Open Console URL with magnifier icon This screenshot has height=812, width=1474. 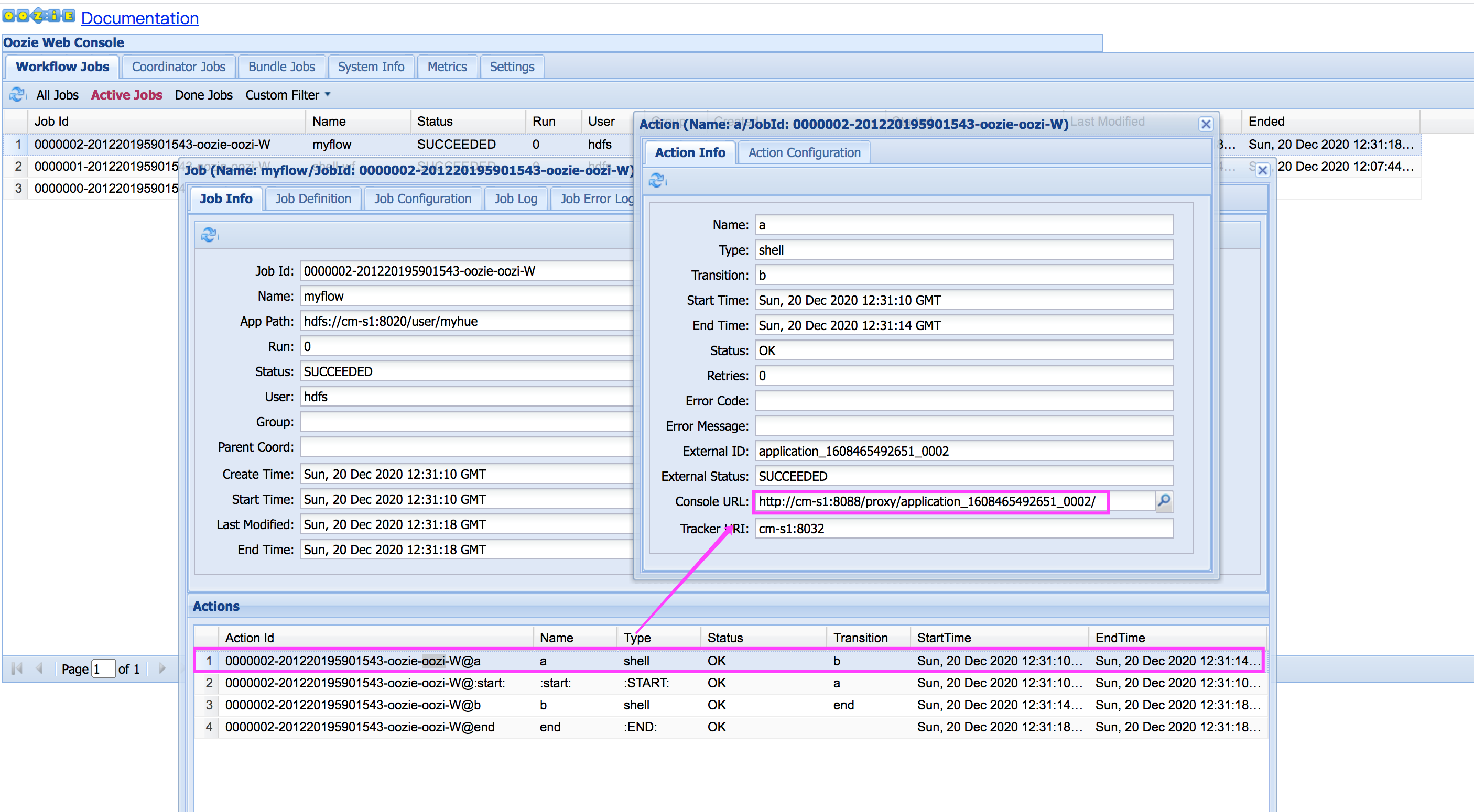click(1164, 501)
